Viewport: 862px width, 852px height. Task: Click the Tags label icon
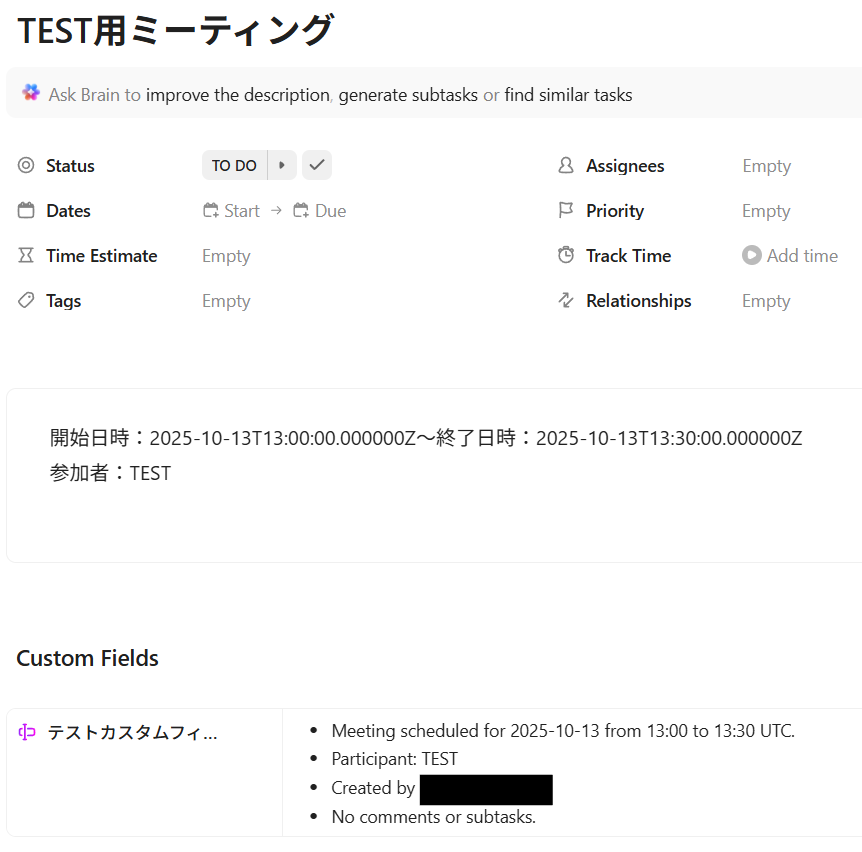pos(26,301)
